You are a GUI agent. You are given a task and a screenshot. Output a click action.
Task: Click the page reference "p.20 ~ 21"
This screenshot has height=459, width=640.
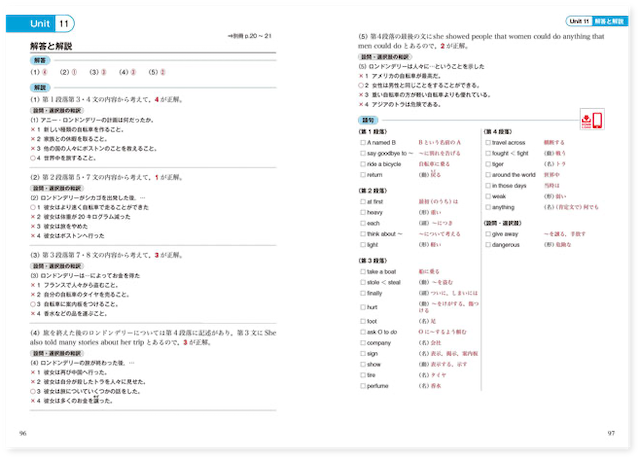258,36
